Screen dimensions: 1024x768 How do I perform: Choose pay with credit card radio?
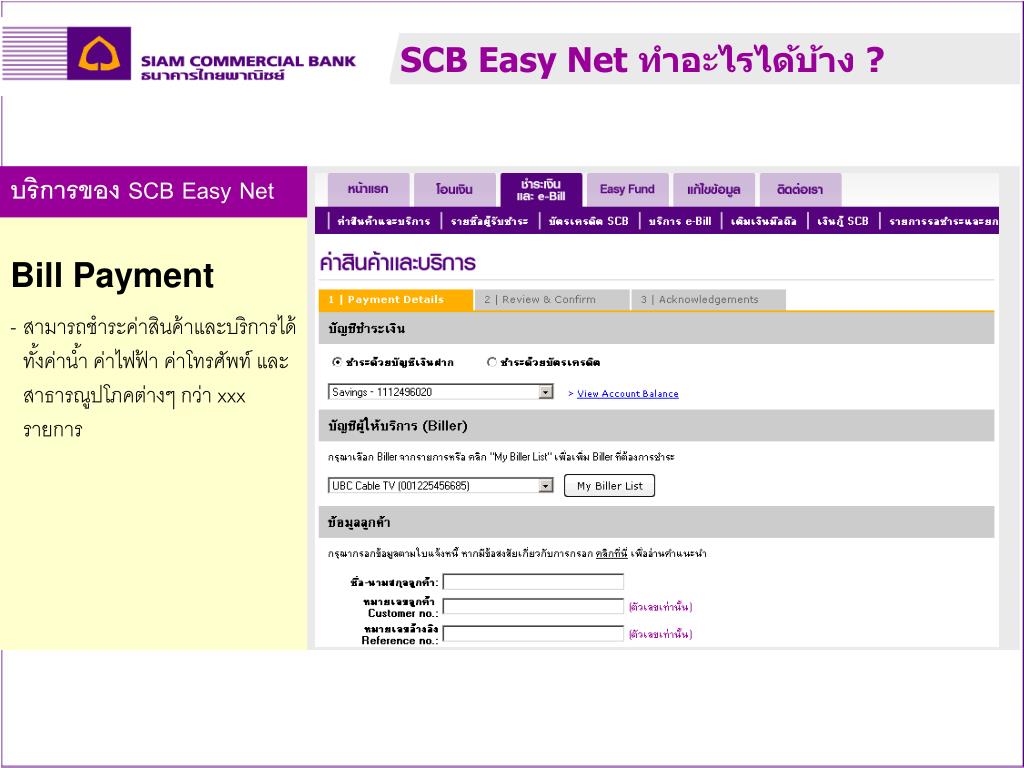click(x=492, y=362)
